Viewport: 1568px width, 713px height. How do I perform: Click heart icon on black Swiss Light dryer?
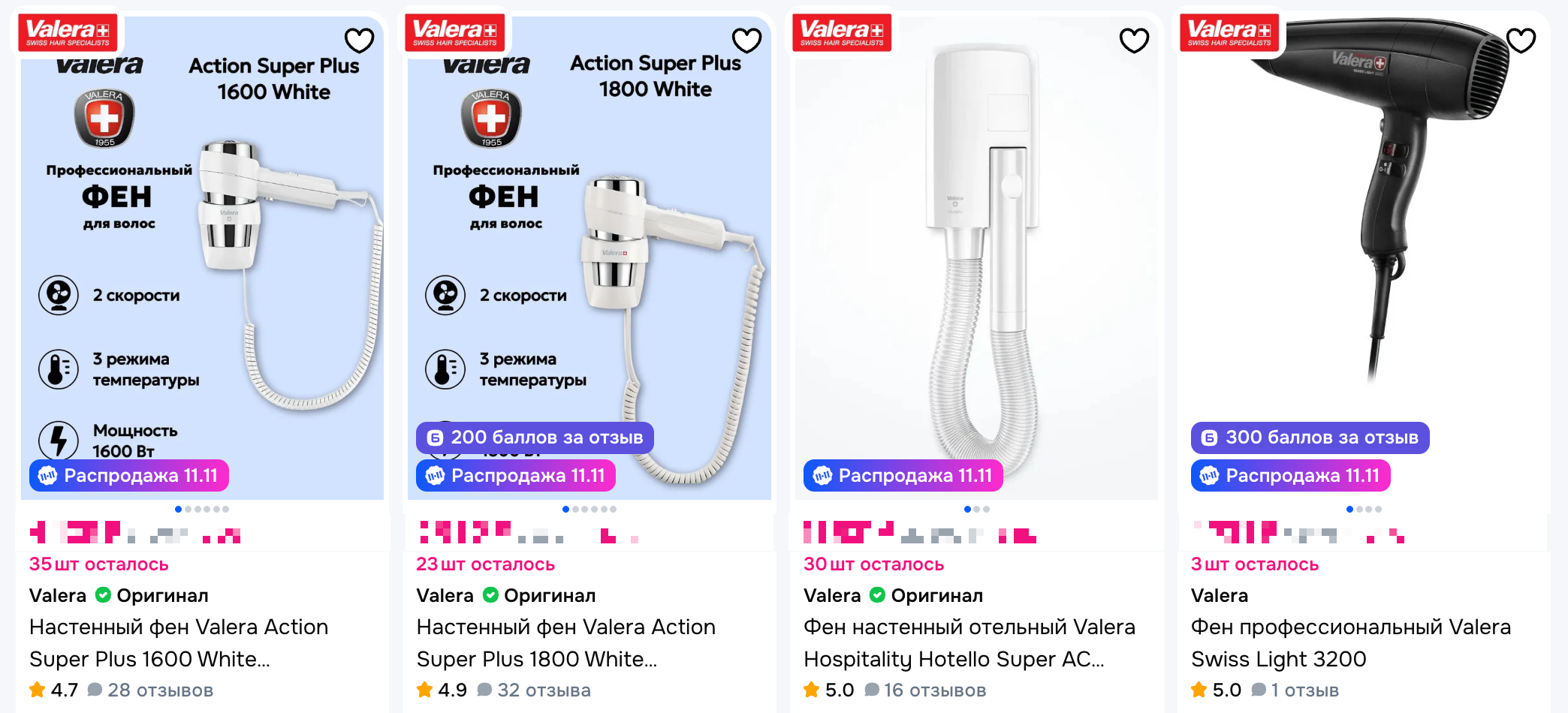point(1521,40)
